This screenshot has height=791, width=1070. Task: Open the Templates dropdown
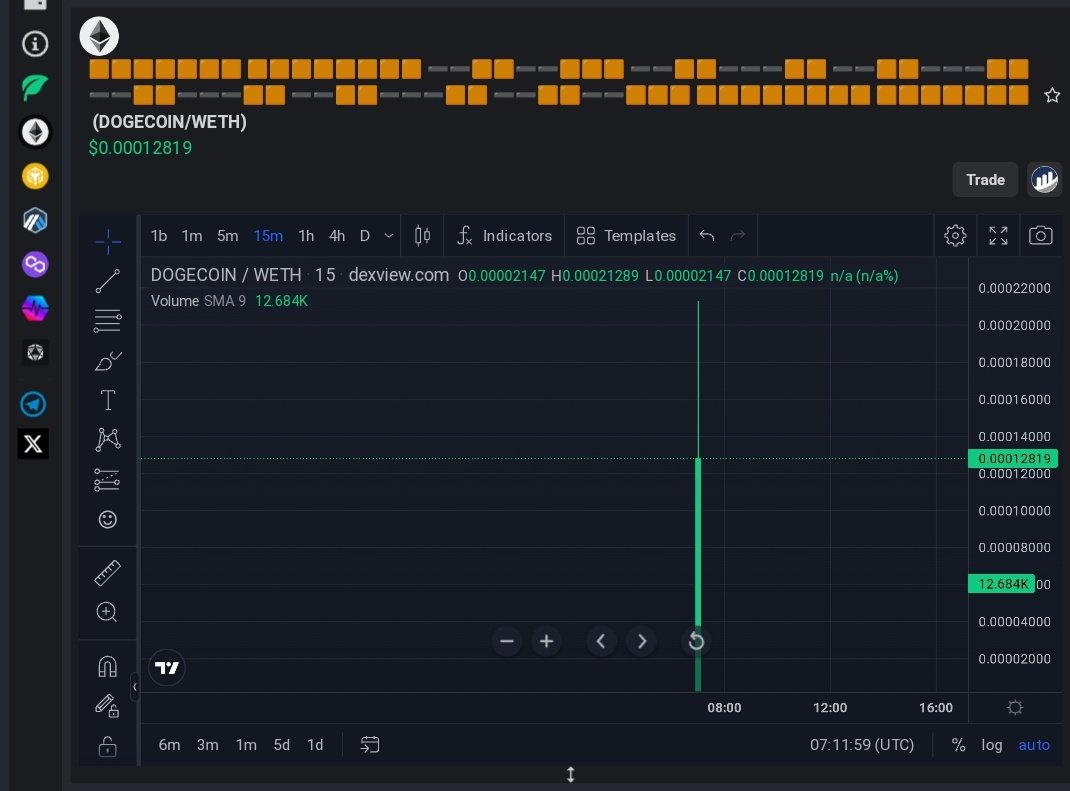pos(627,236)
